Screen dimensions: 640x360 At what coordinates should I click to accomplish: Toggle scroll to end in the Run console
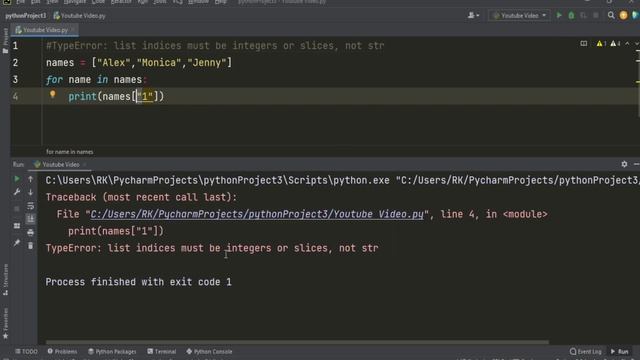(31, 219)
